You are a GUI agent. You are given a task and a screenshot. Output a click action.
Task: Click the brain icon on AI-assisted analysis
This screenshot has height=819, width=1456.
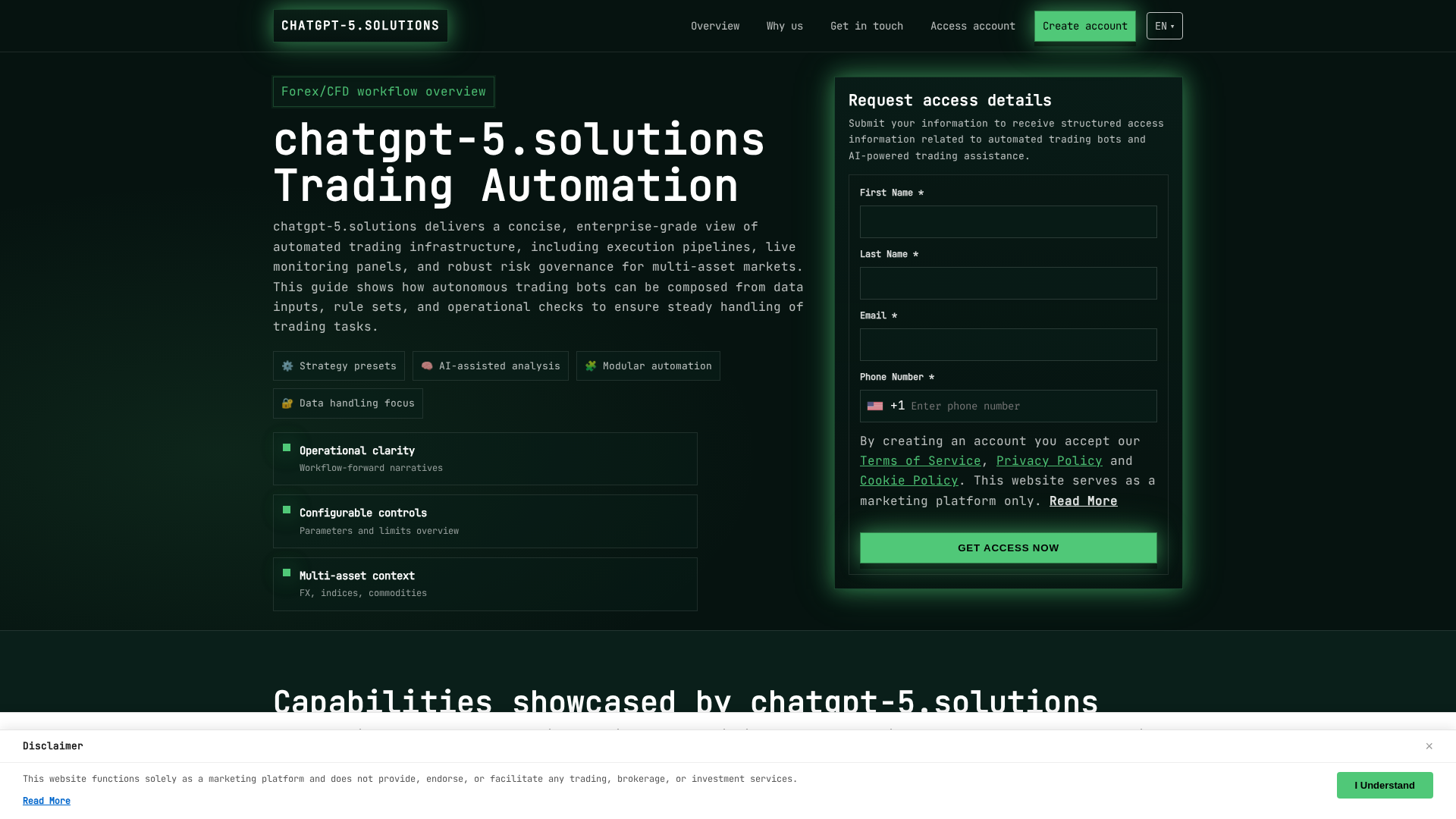tap(427, 366)
